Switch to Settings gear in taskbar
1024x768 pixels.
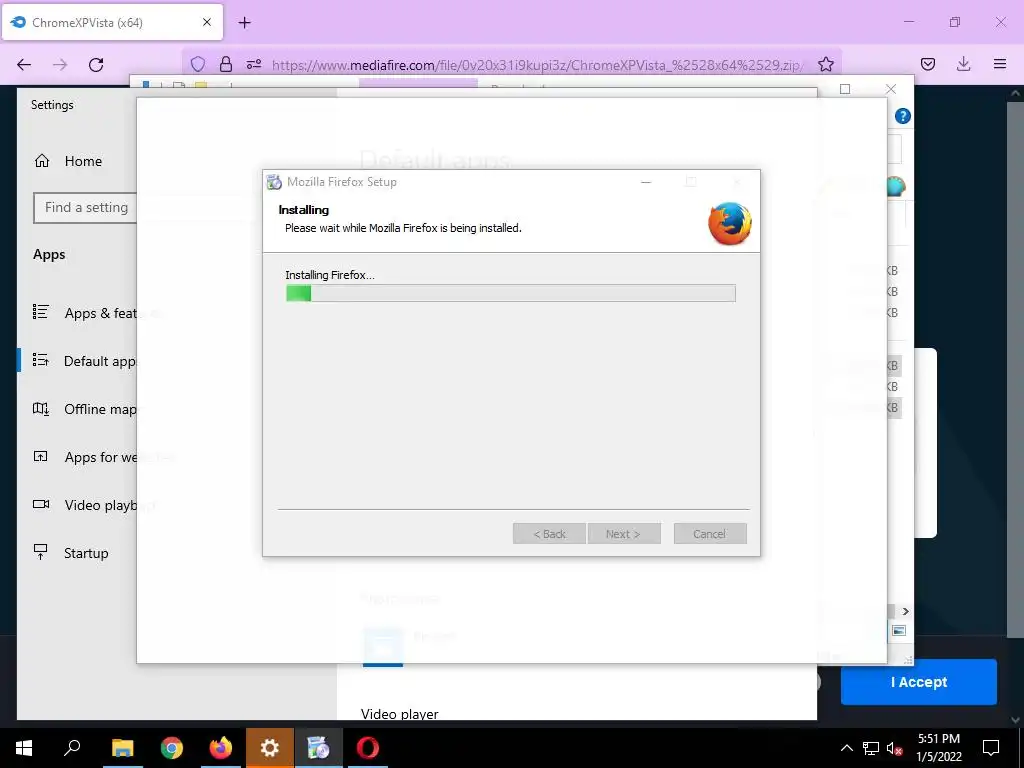[x=270, y=748]
